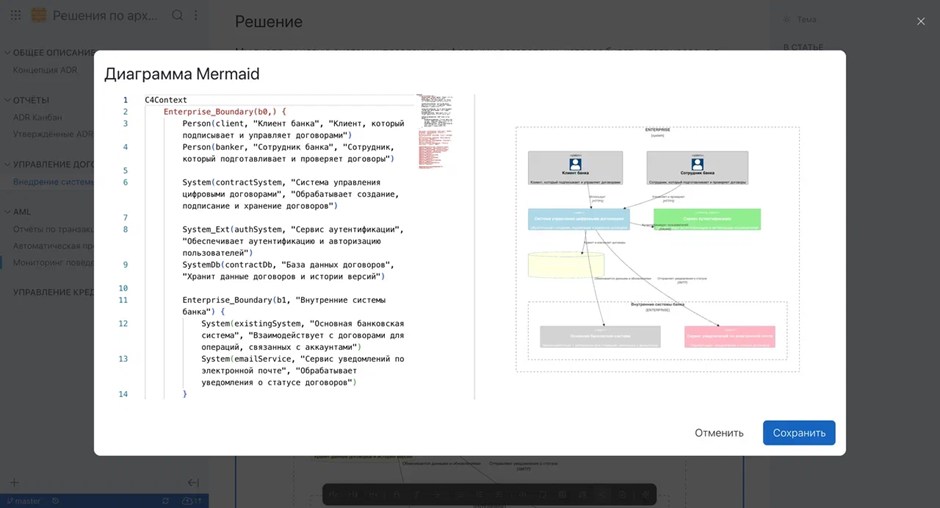Image resolution: width=940 pixels, height=508 pixels.
Task: Click the cloud publish icon in status bar
Action: [x=191, y=501]
